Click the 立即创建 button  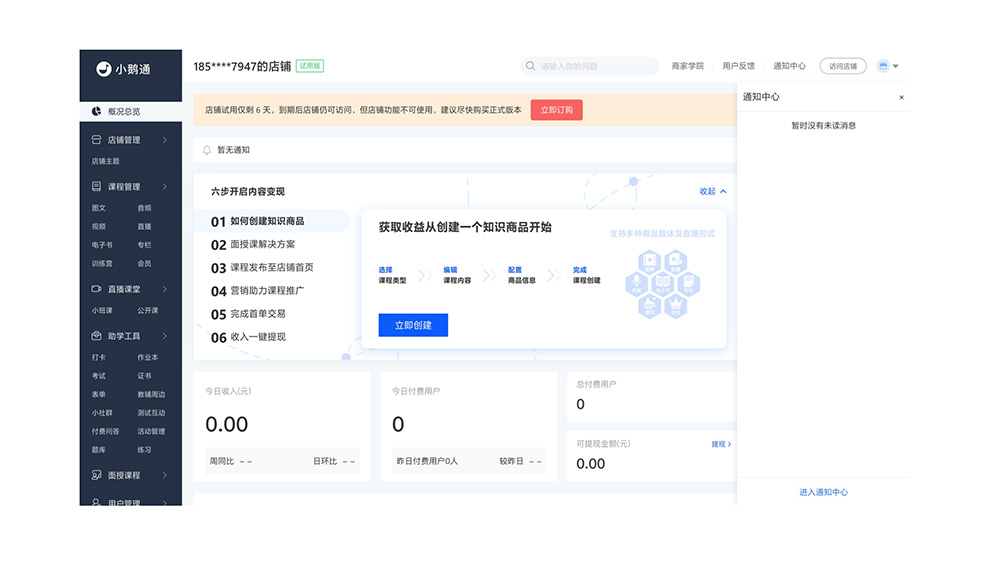pyautogui.click(x=413, y=325)
